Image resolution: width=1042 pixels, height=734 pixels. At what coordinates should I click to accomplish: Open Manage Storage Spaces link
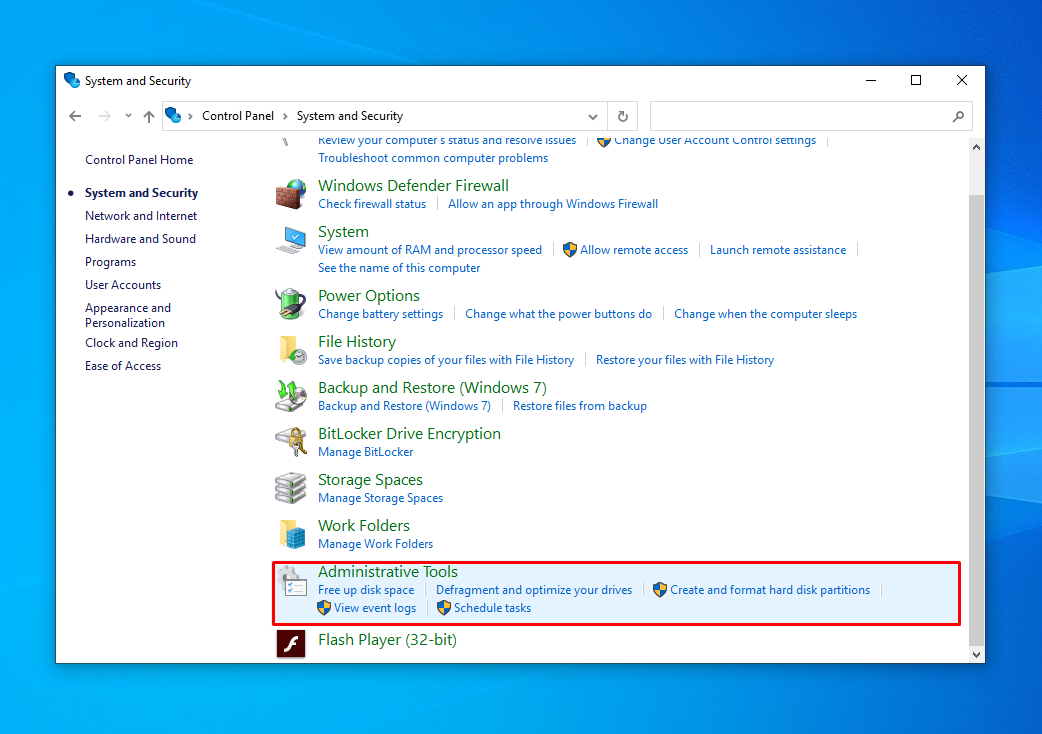(x=381, y=498)
